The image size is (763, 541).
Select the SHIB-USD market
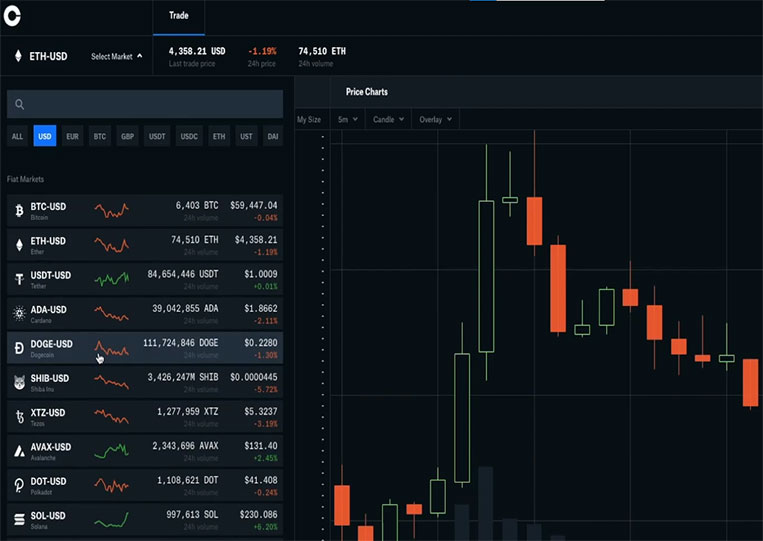click(x=145, y=382)
